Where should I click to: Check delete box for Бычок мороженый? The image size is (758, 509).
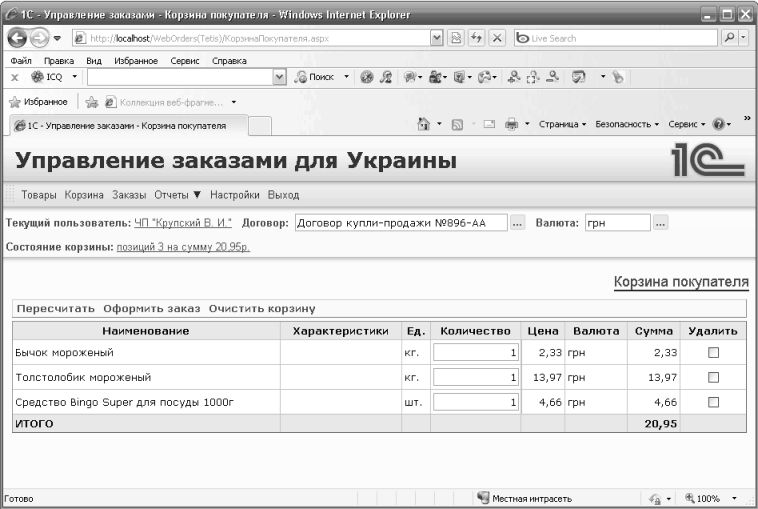(x=713, y=352)
